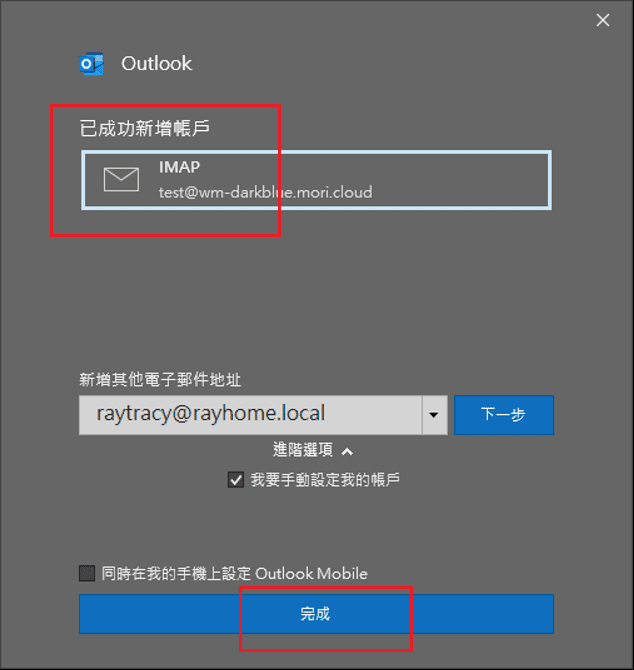Screen dimensions: 634x670
Task: Click the raytracy@rayhome.local email field
Action: (x=250, y=414)
